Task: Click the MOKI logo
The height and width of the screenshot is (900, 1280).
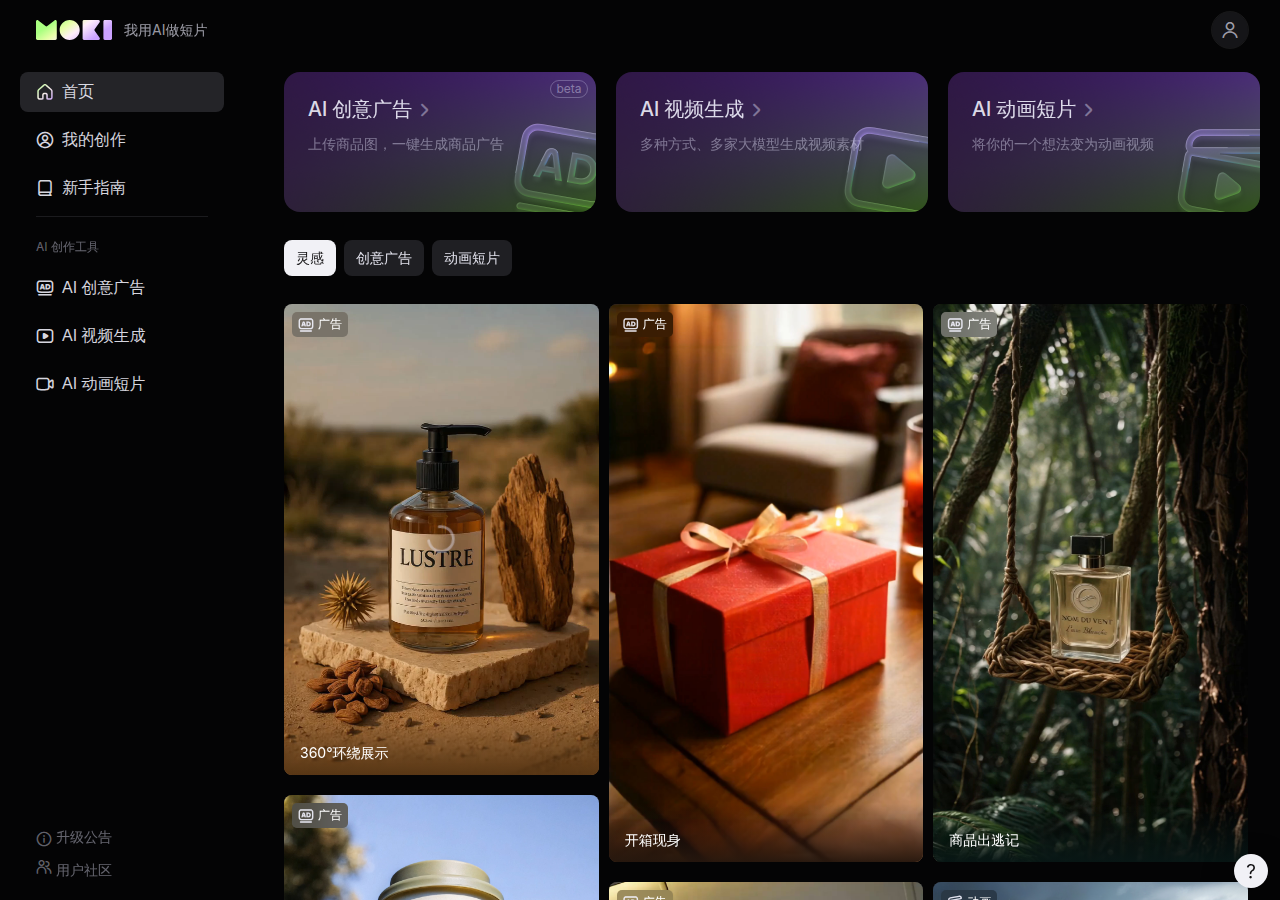Action: pos(74,30)
